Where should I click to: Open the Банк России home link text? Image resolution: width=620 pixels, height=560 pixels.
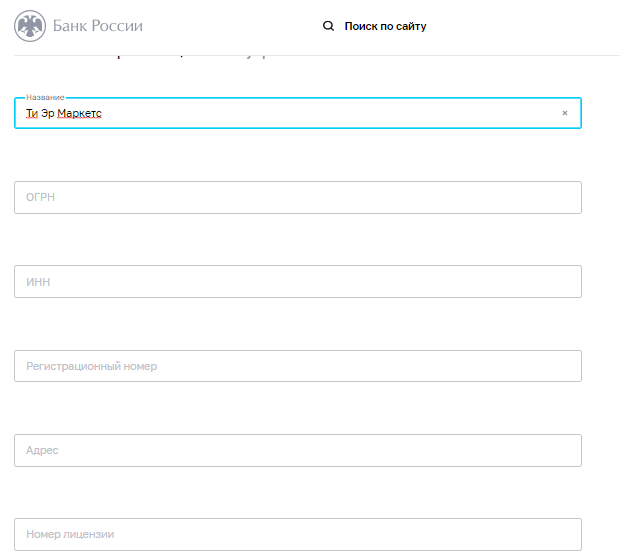click(98, 26)
